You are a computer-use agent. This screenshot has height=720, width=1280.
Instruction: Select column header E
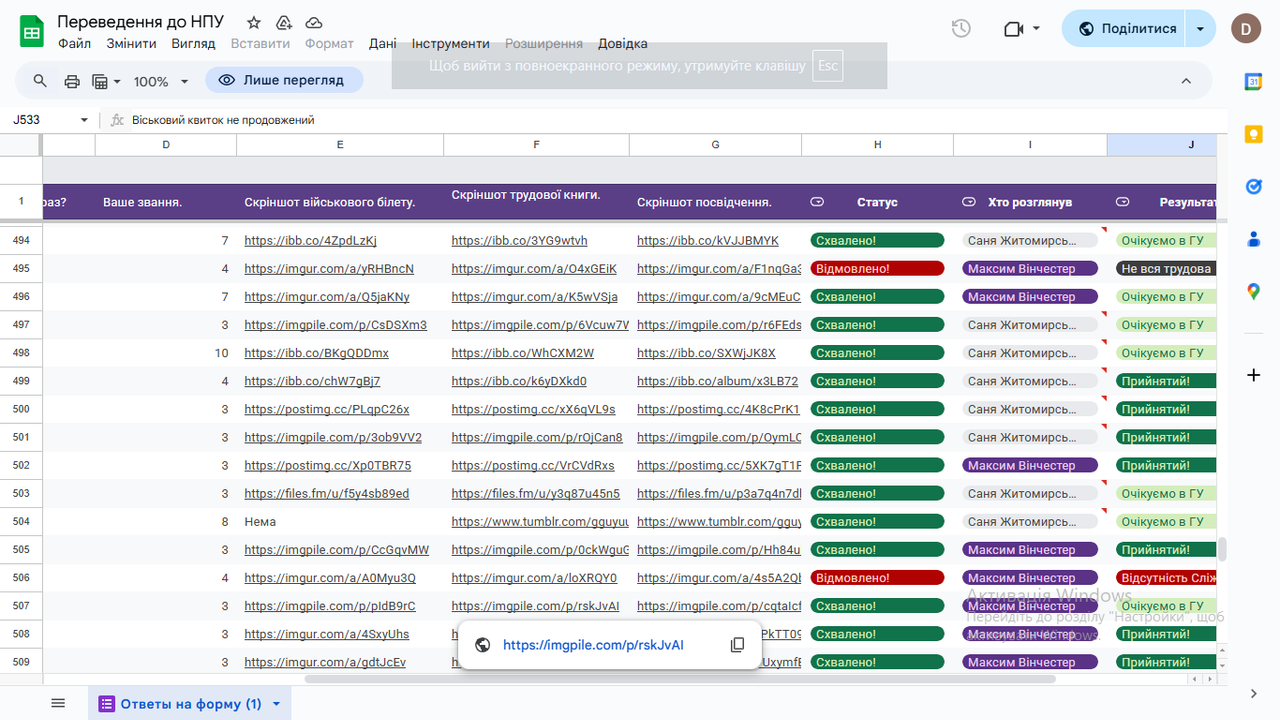pyautogui.click(x=340, y=145)
